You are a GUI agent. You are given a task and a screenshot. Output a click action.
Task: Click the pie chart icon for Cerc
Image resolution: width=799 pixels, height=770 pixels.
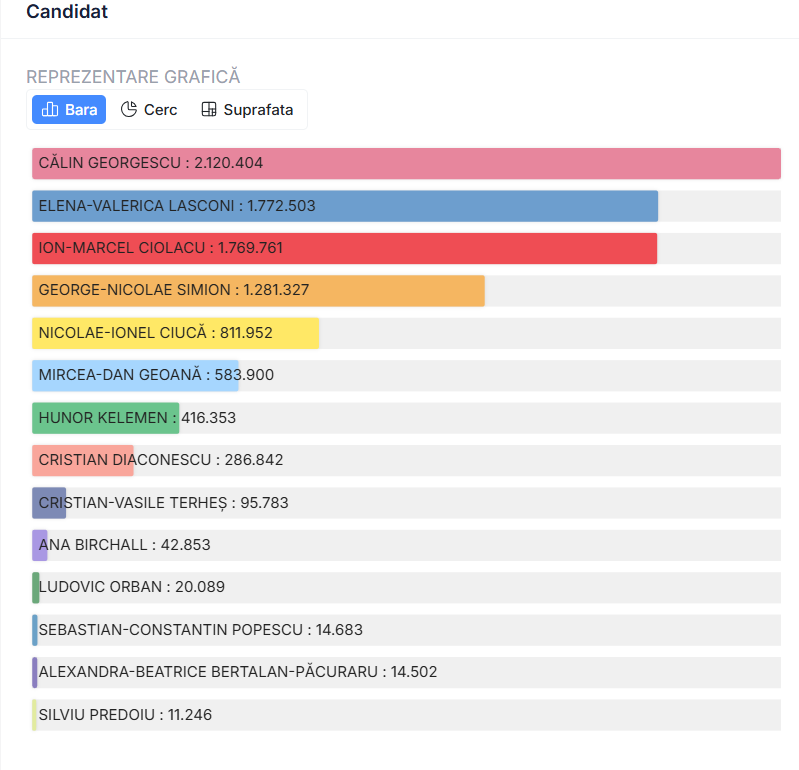[x=129, y=110]
